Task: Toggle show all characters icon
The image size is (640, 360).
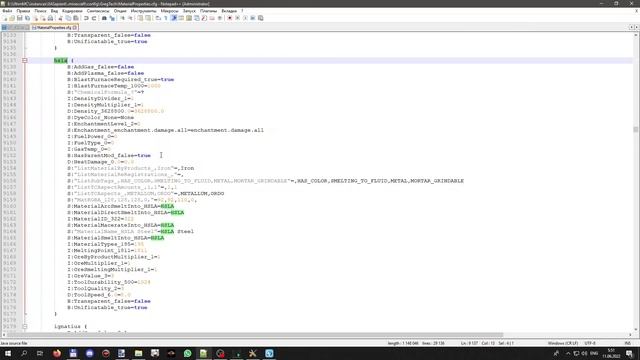Action: [166, 18]
